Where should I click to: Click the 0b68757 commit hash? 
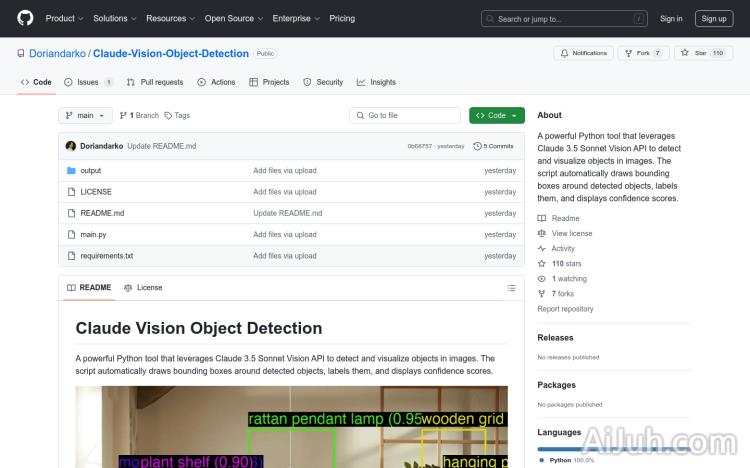click(419, 146)
